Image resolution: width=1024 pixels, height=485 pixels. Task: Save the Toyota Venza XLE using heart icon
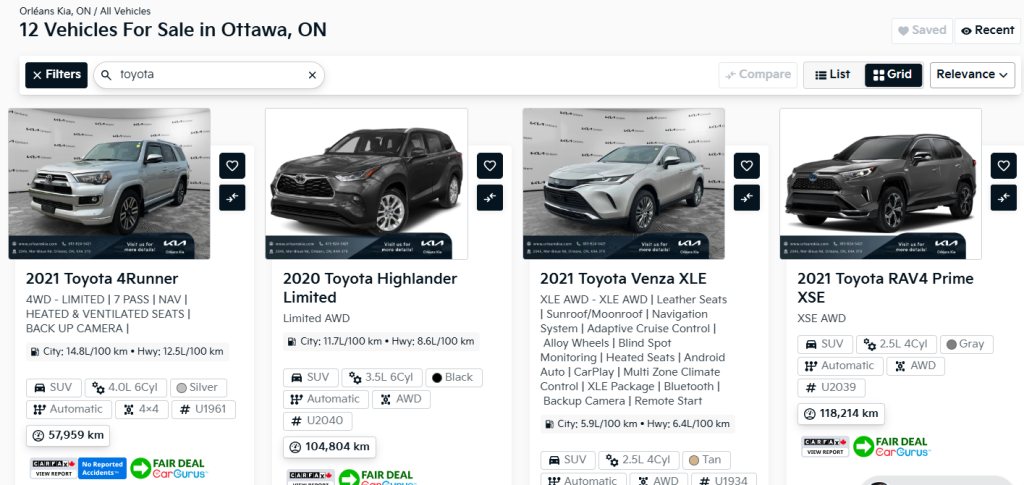click(746, 166)
